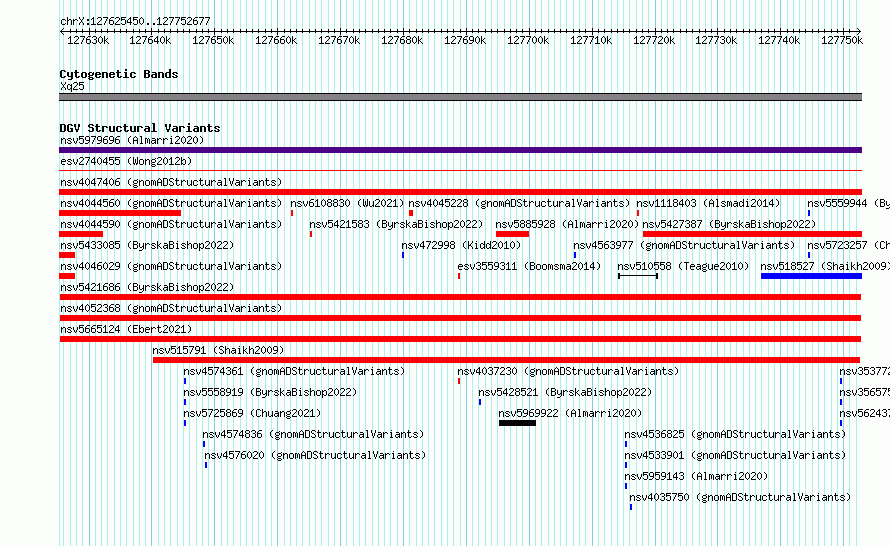Click the 127690k ruler label
This screenshot has height=546, width=890.
(465, 40)
